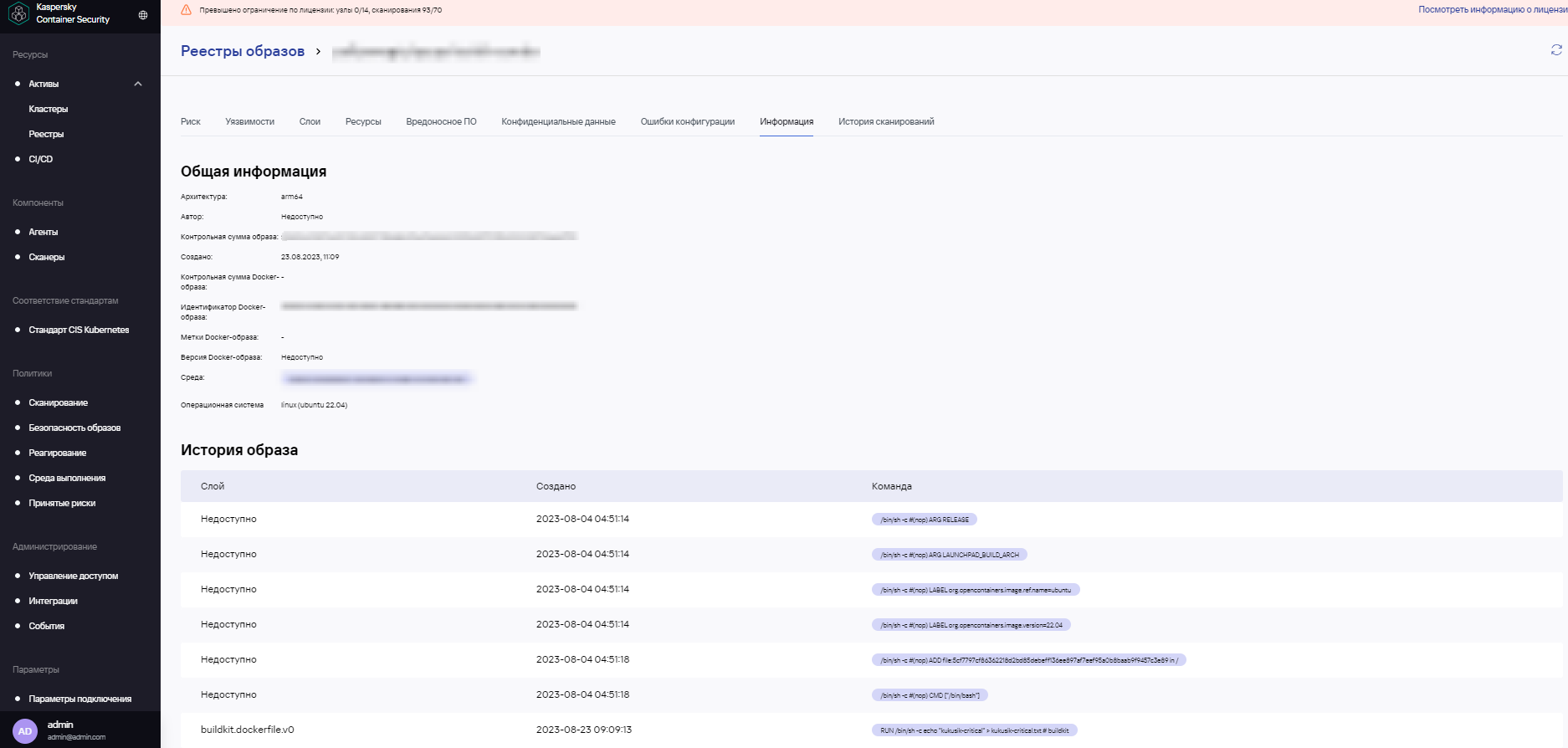This screenshot has height=748, width=1568.
Task: Open the Реестры sidebar item
Action: coord(46,134)
